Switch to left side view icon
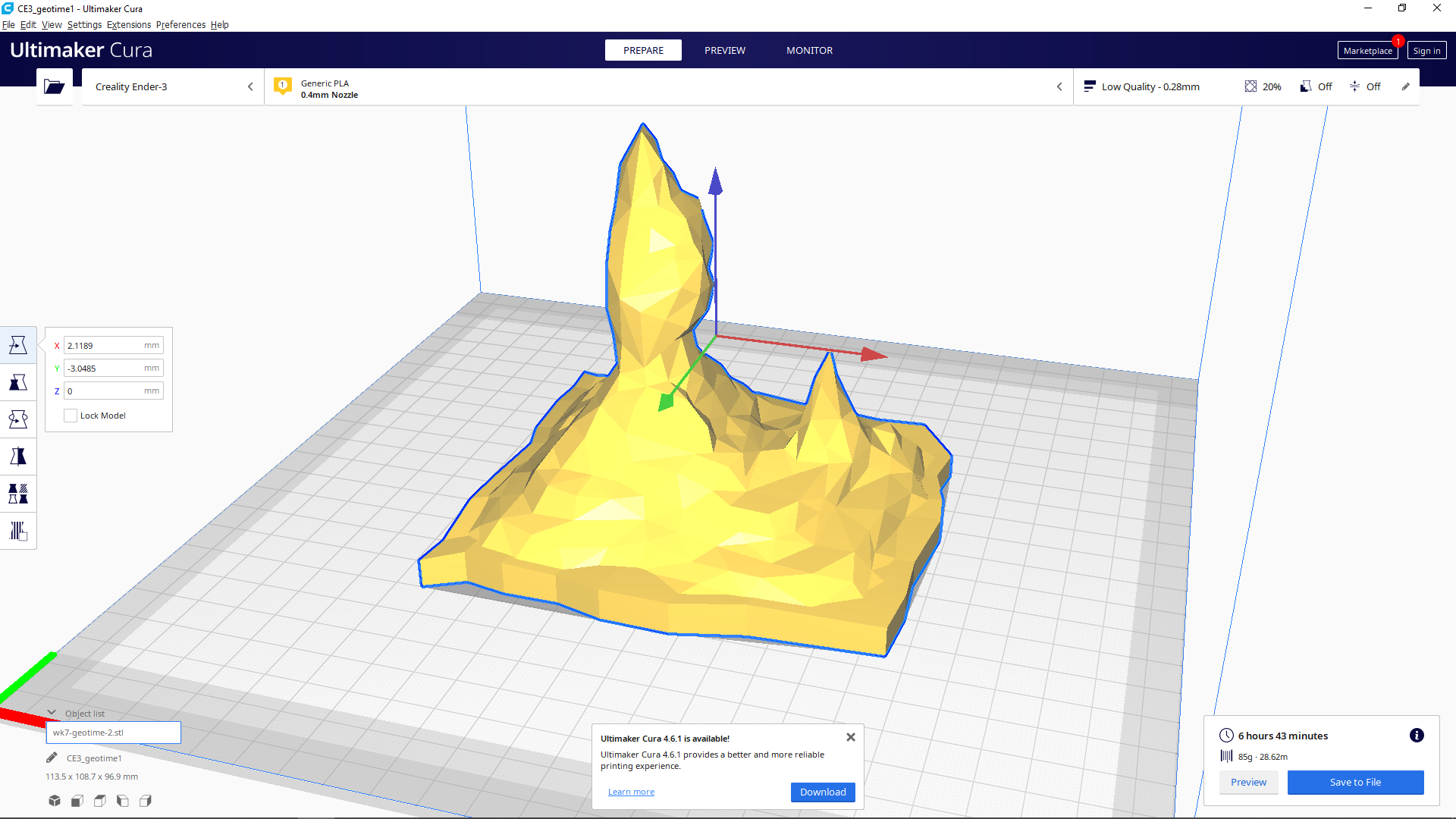1456x819 pixels. click(123, 801)
